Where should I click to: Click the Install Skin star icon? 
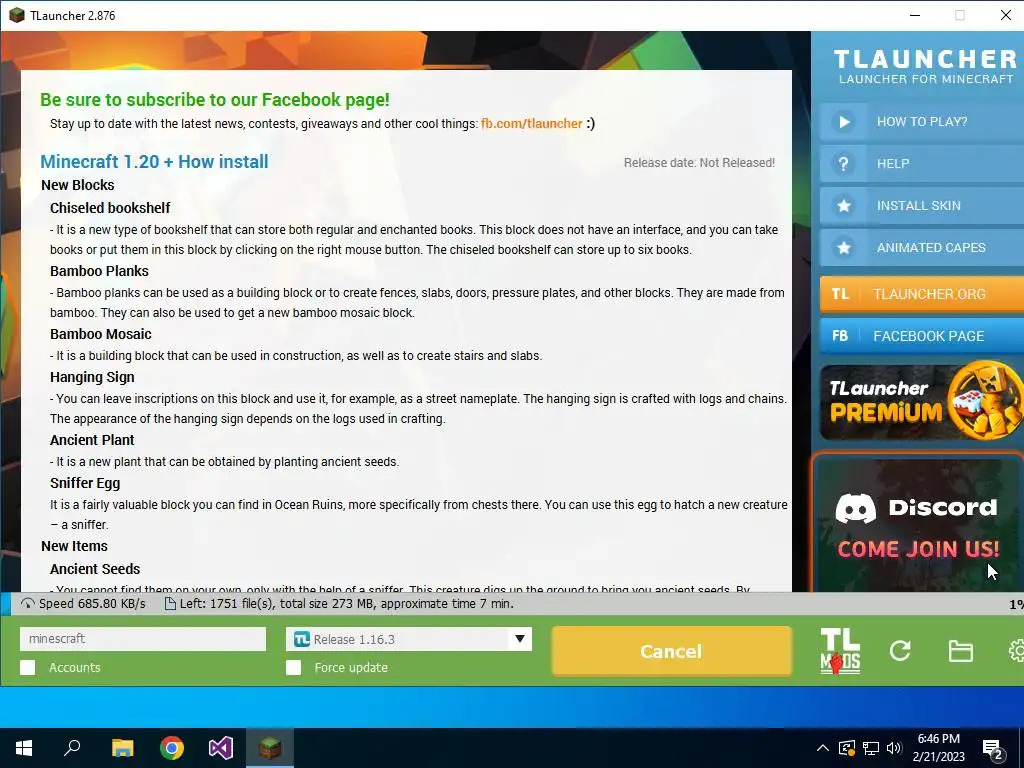(x=843, y=206)
